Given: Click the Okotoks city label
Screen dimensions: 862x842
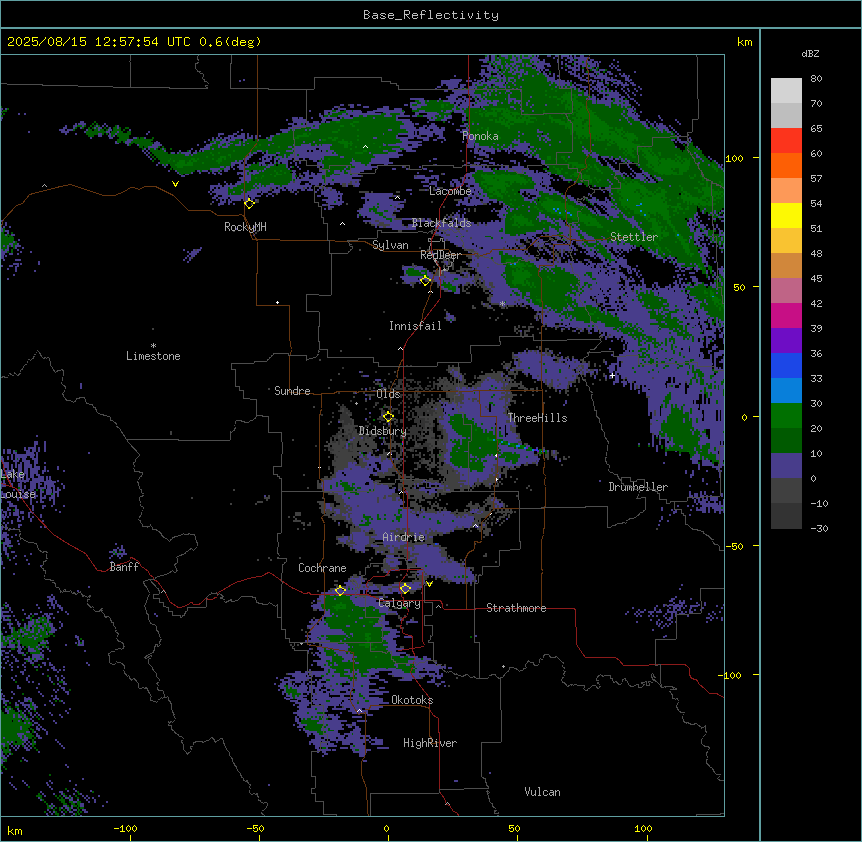Looking at the screenshot, I should (x=412, y=700).
